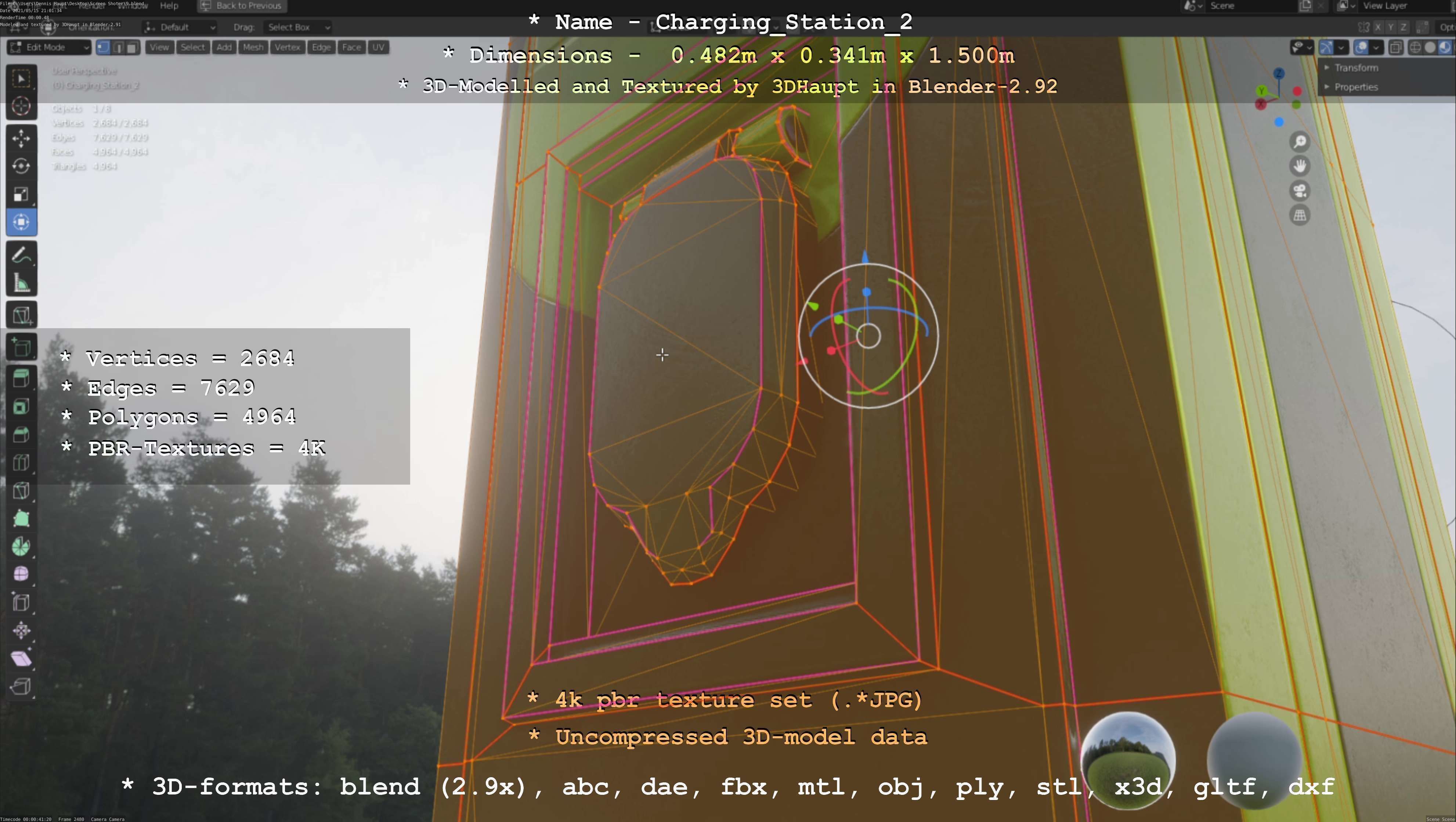Switch perspective/orthographic with grid icon
The height and width of the screenshot is (822, 1456).
tap(1300, 215)
